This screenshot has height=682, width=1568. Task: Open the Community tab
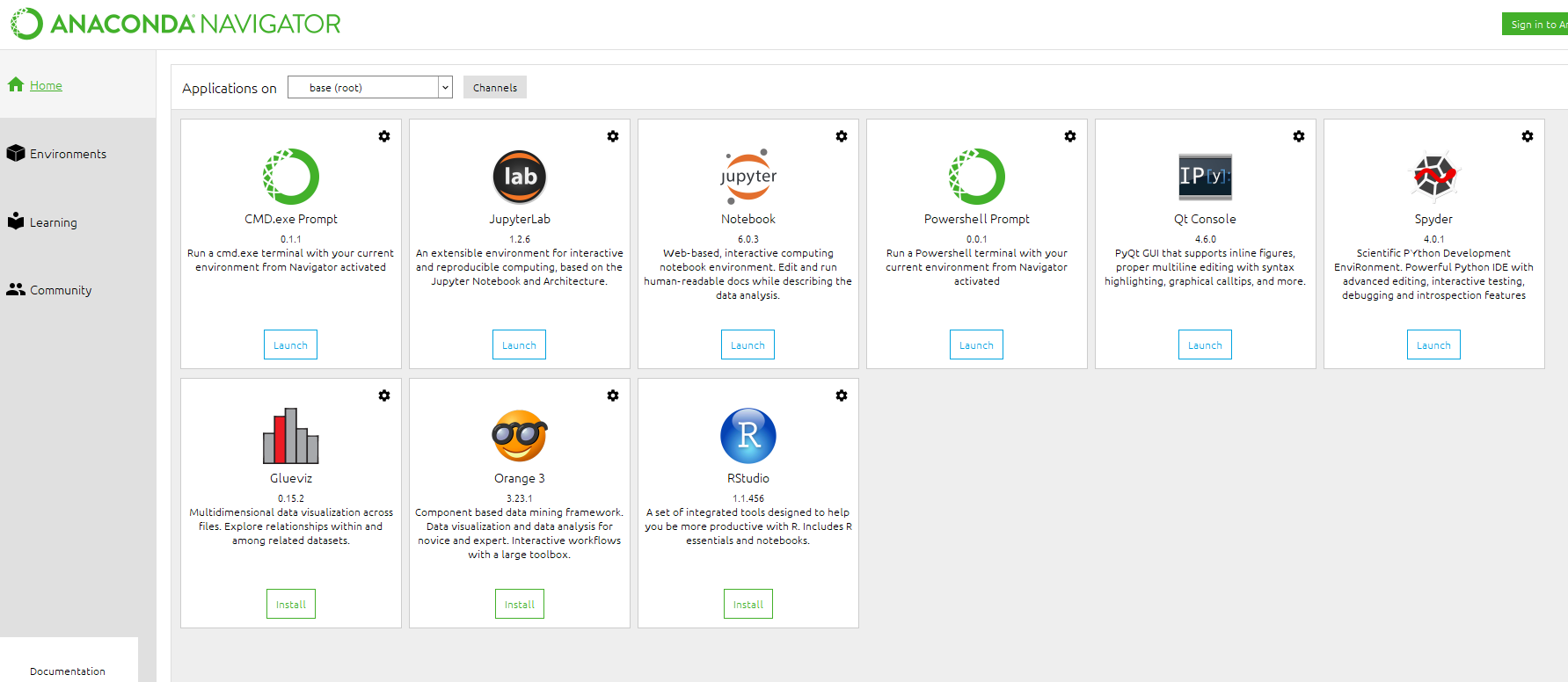(60, 290)
